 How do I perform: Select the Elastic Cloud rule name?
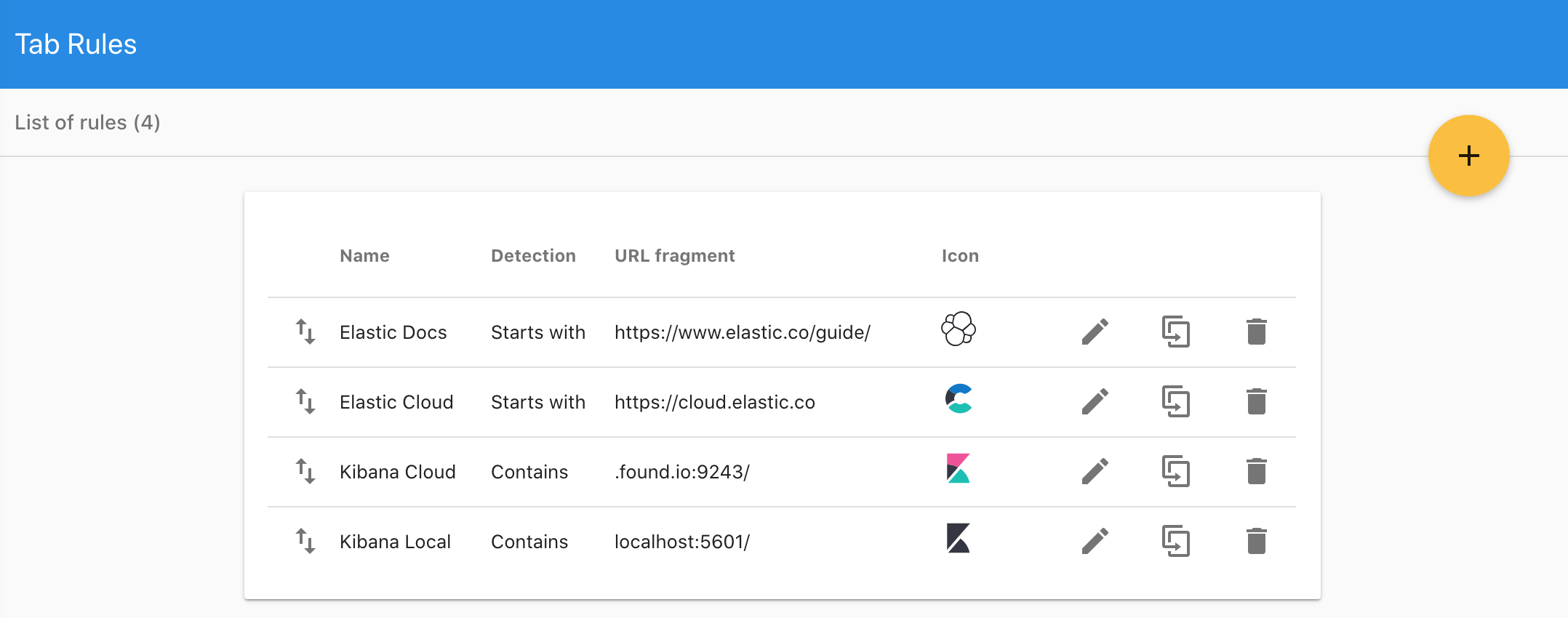pyautogui.click(x=396, y=402)
